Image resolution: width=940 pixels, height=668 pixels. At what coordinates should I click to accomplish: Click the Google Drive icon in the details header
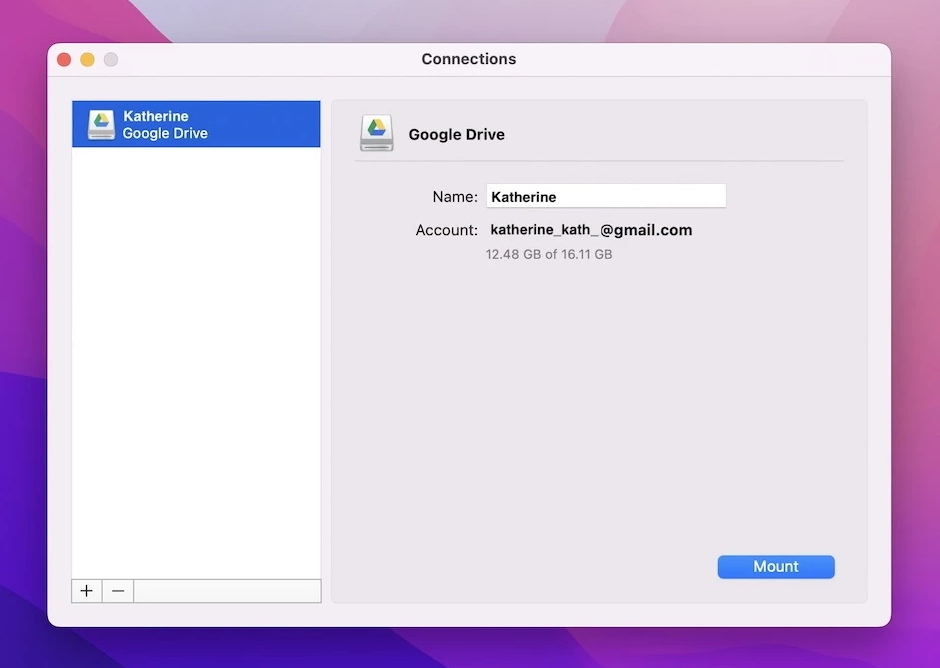[376, 133]
